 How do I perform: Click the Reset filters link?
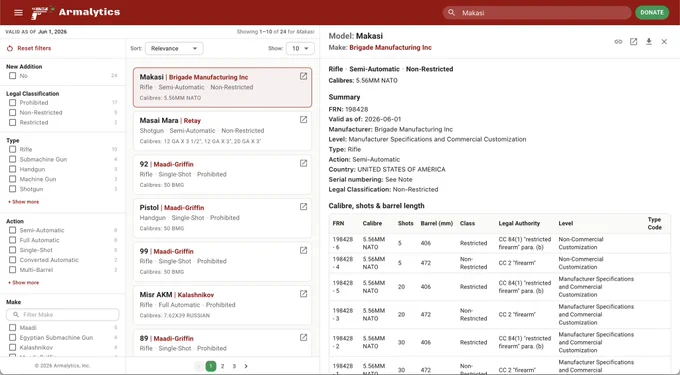coord(34,49)
